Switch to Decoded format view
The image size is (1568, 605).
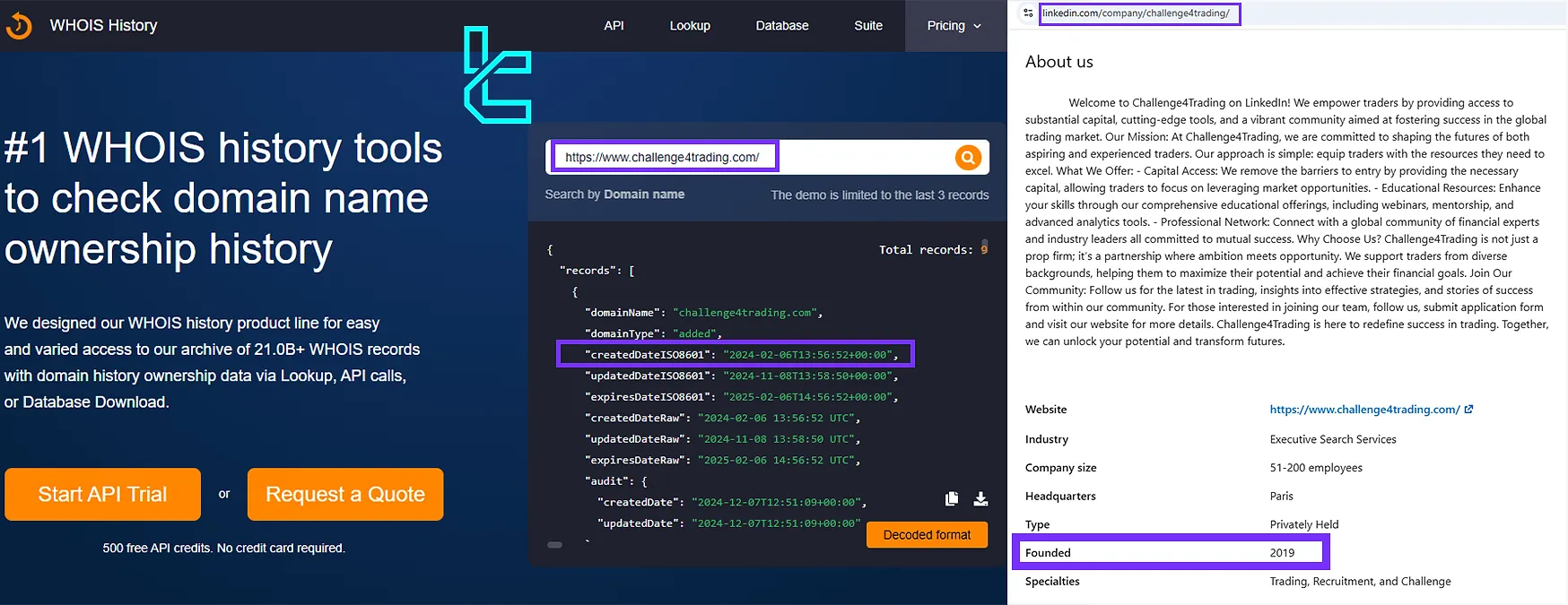coord(927,535)
